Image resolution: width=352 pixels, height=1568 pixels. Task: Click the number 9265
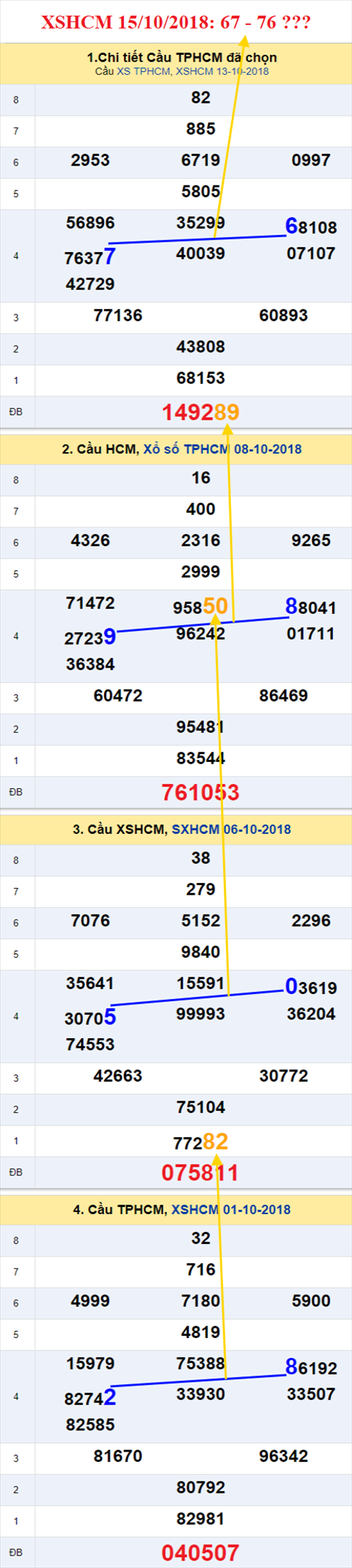coord(311,541)
